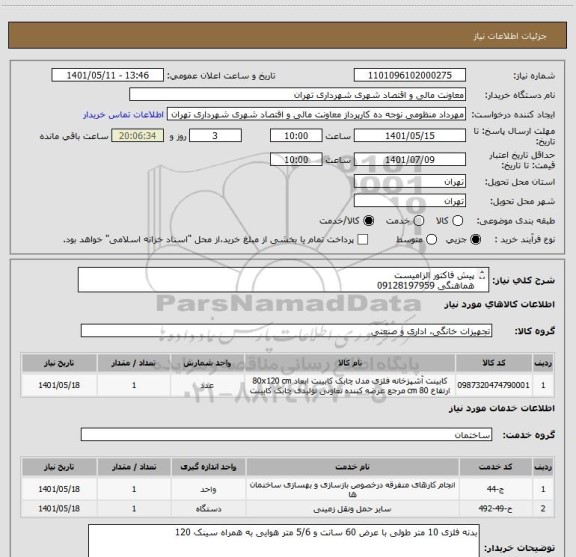Select the خدمت radio button
This screenshot has height=557, width=576.
coord(419,221)
